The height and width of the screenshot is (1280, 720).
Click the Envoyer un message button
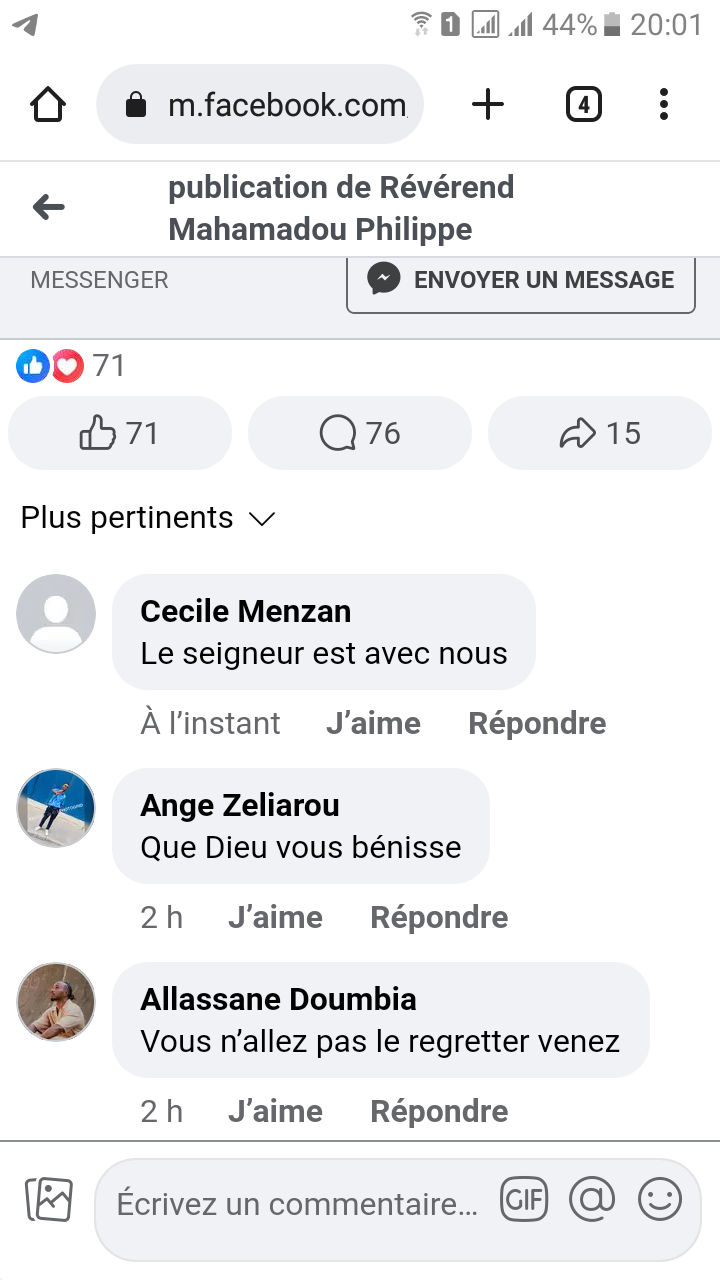(521, 280)
